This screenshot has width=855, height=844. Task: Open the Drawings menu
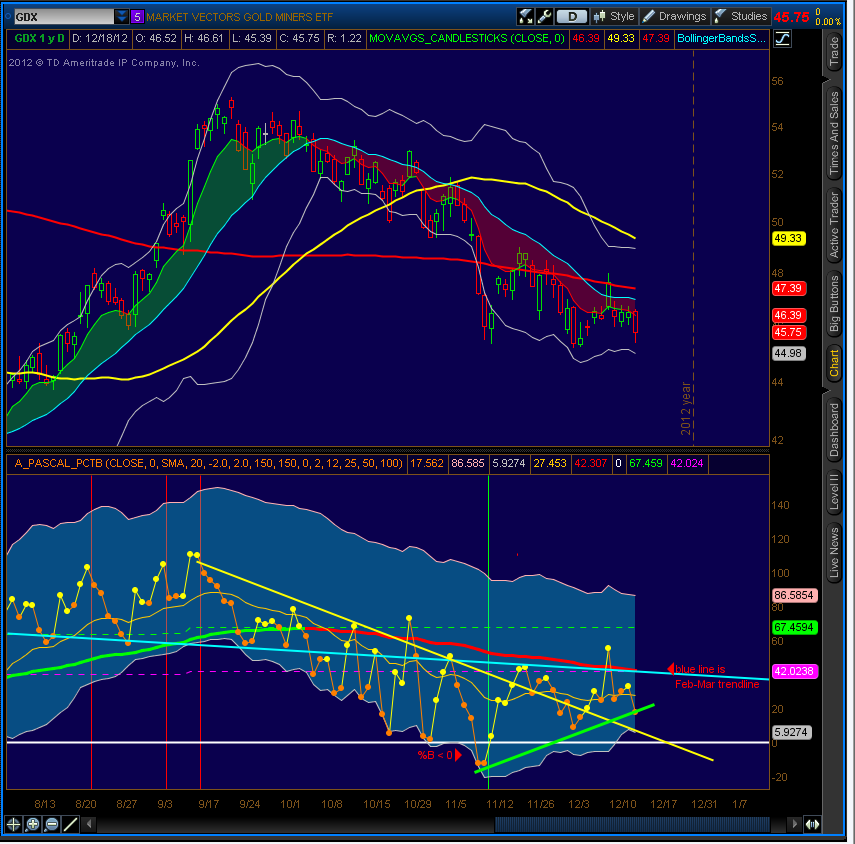[674, 16]
